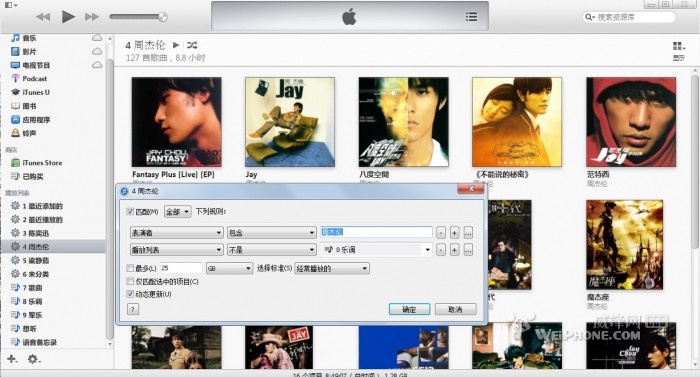Open the 不是 condition dropdown
The height and width of the screenshot is (377, 700).
[x=271, y=250]
